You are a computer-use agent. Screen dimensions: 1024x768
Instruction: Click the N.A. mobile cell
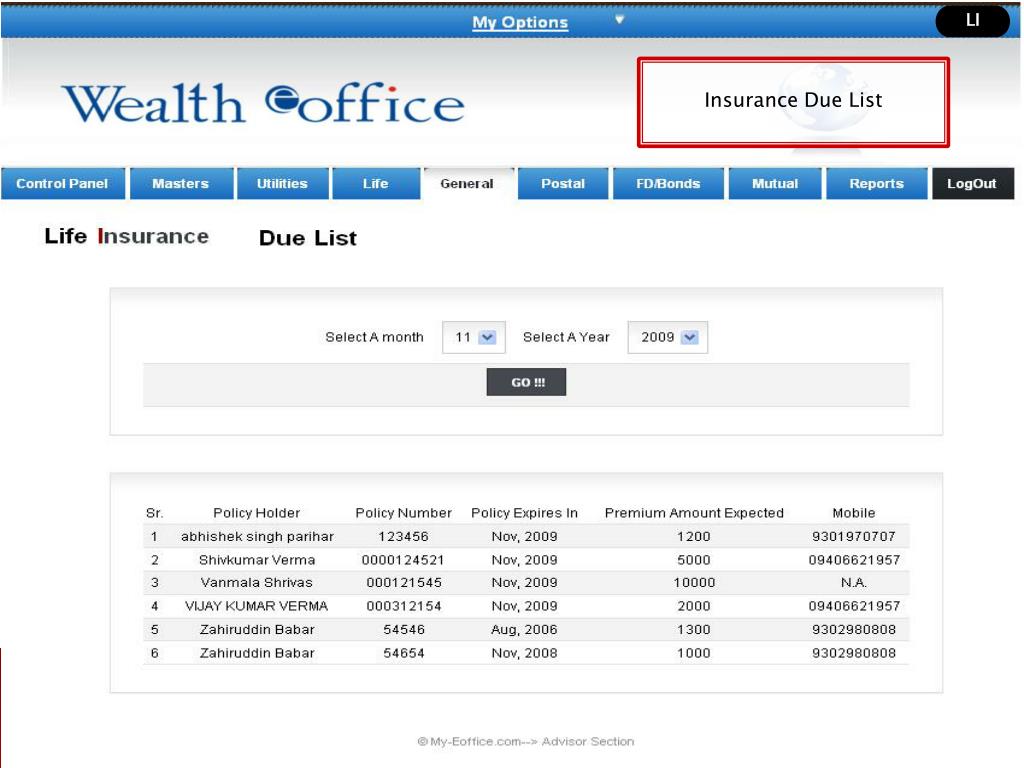854,583
